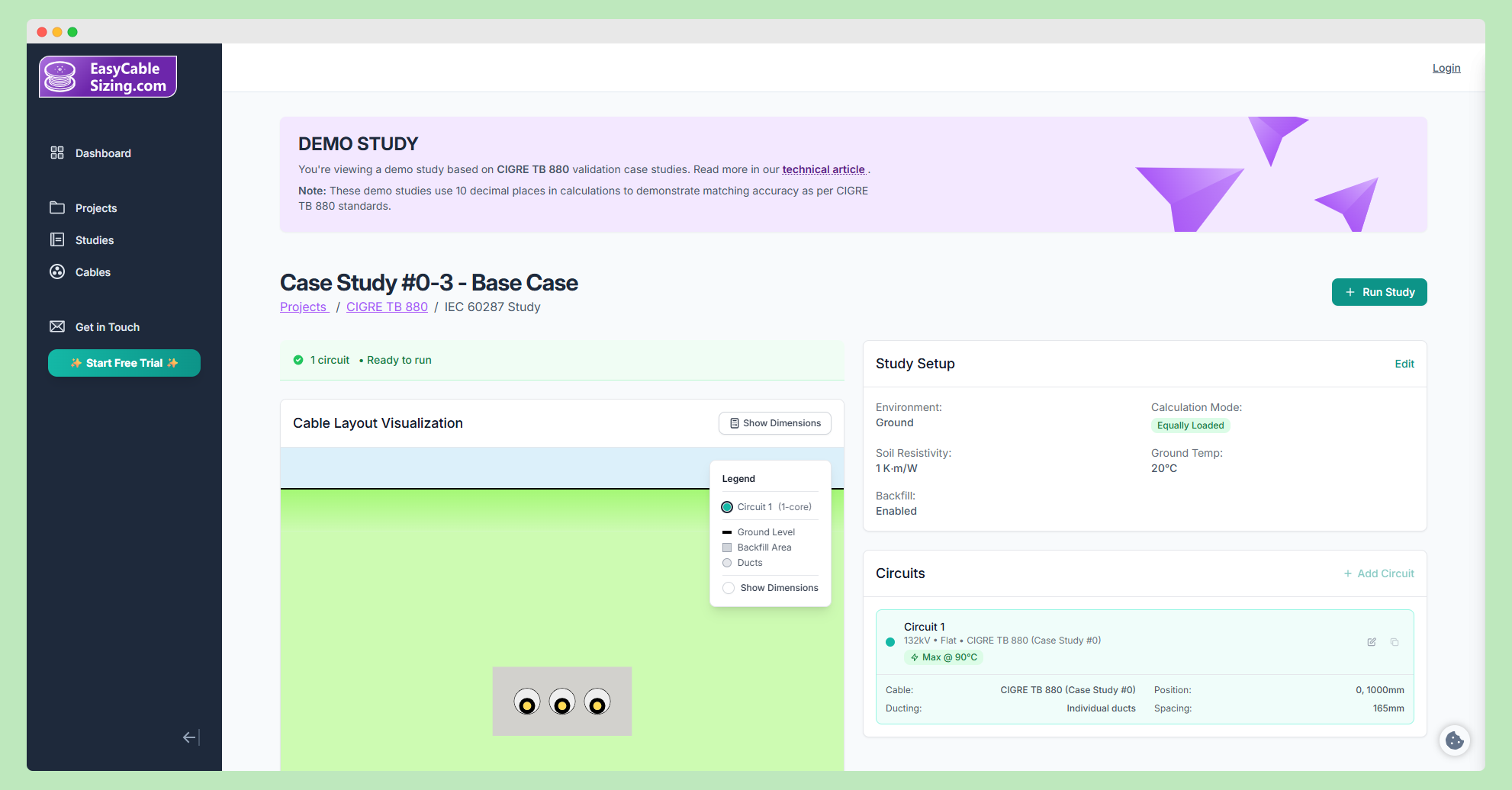Open the Dashboard from the sidebar
Viewport: 1512px width, 790px height.
102,153
